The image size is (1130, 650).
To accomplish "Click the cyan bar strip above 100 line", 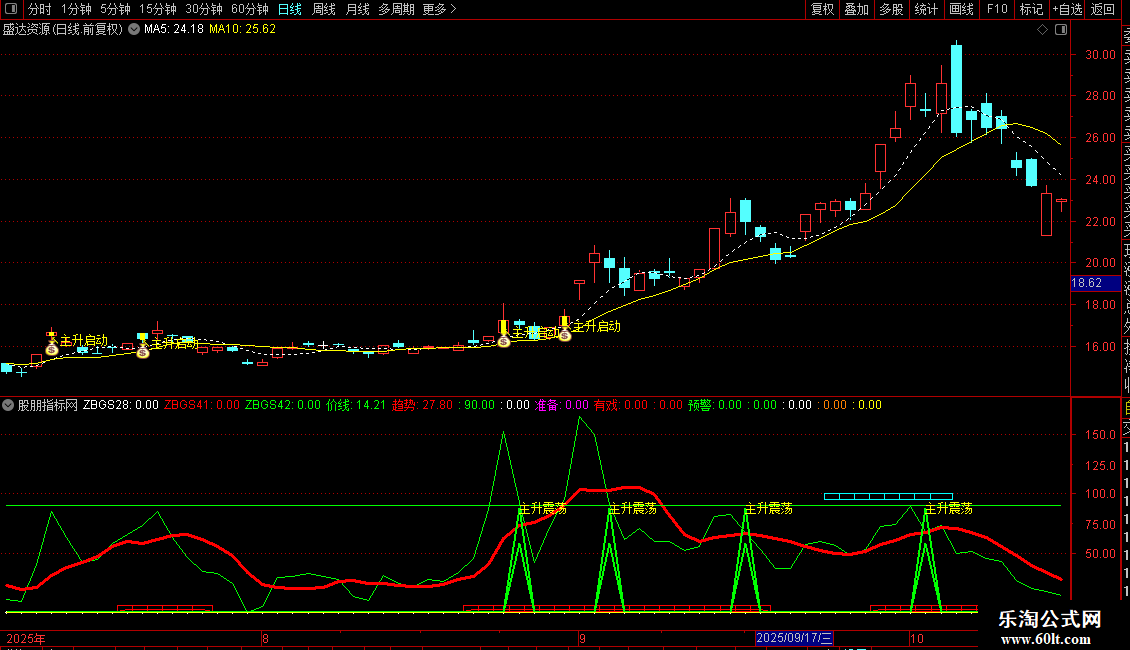I will tap(889, 497).
